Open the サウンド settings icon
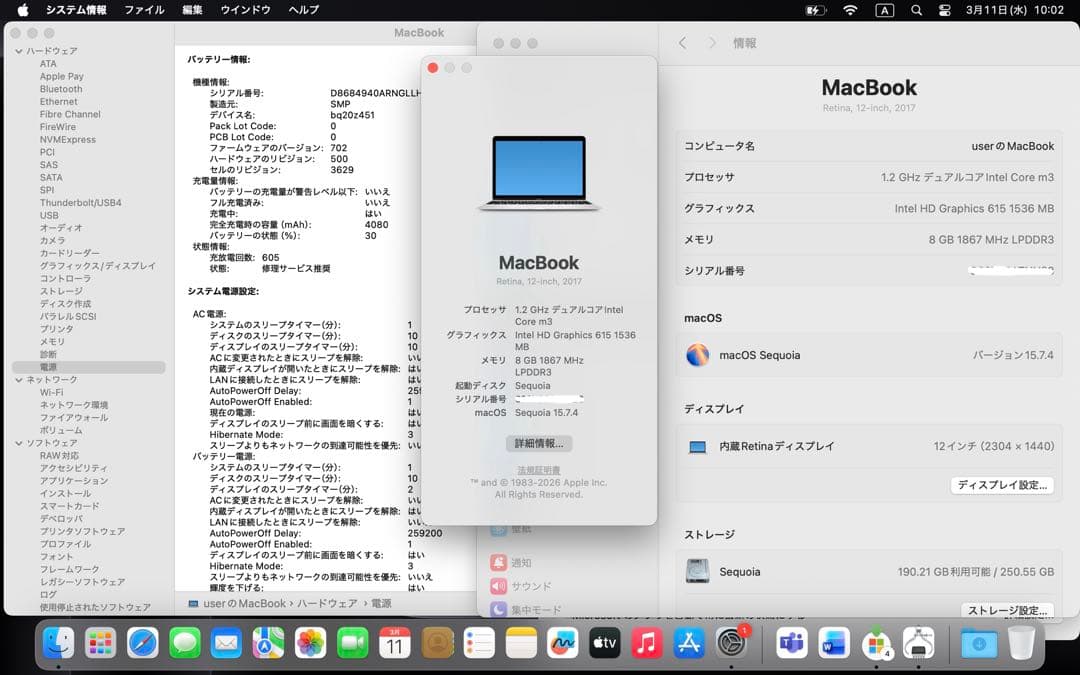Image resolution: width=1080 pixels, height=675 pixels. pos(497,586)
